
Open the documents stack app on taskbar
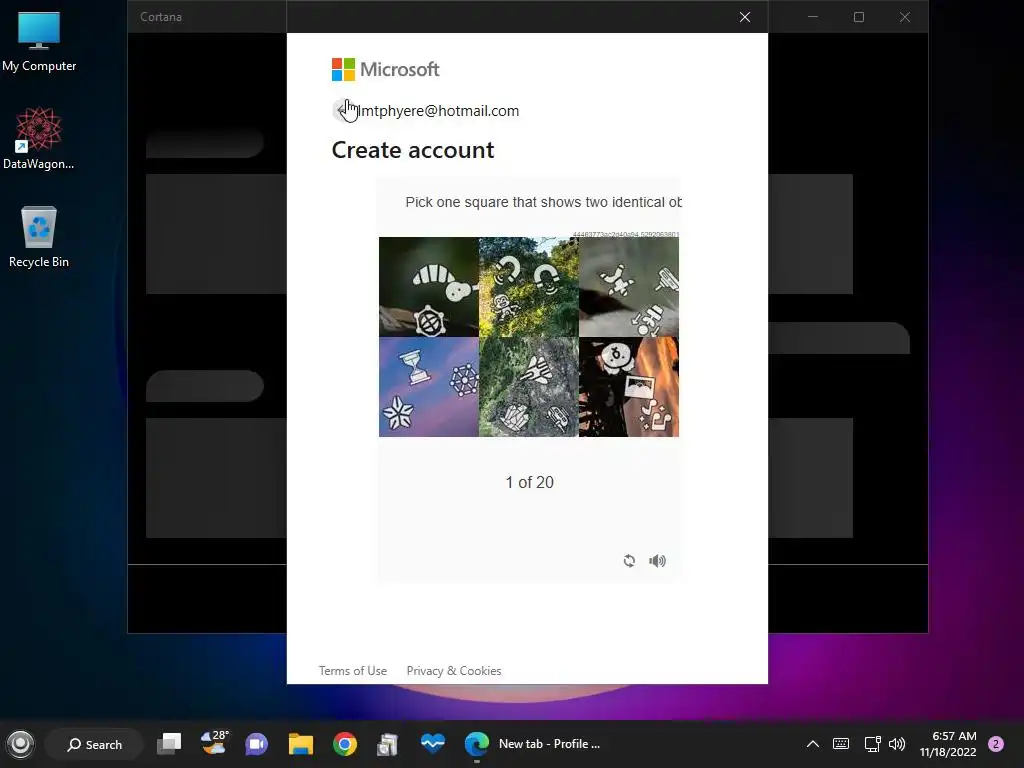tap(388, 744)
